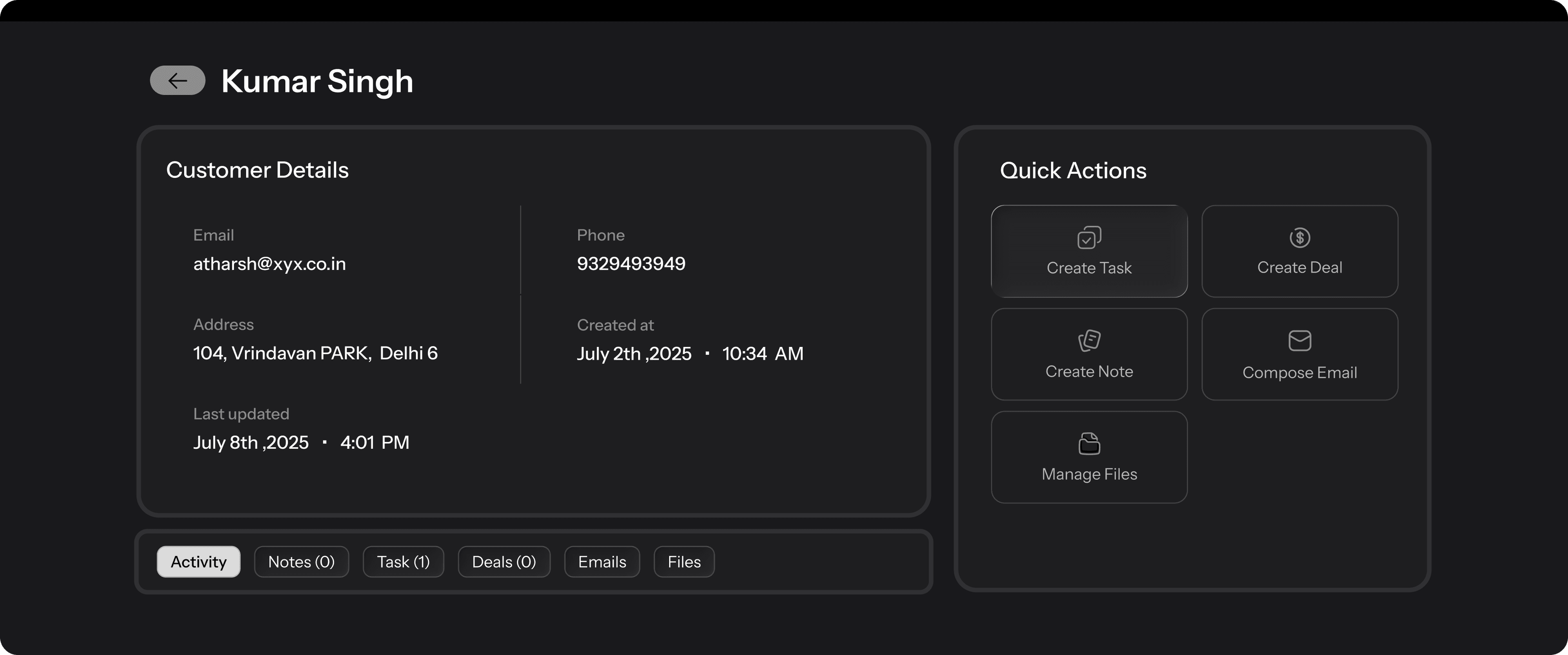This screenshot has height=655, width=1568.
Task: Click the back arrow next to Kumar Singh
Action: [177, 80]
